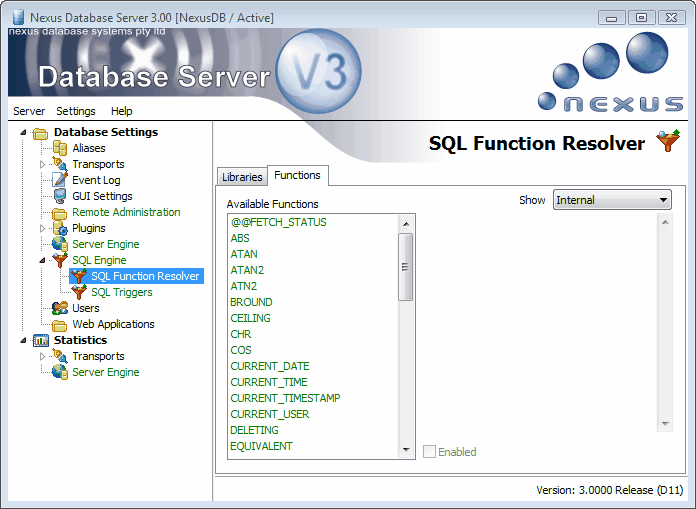Collapse the SQL Engine tree node
696x509 pixels.
(x=43, y=260)
